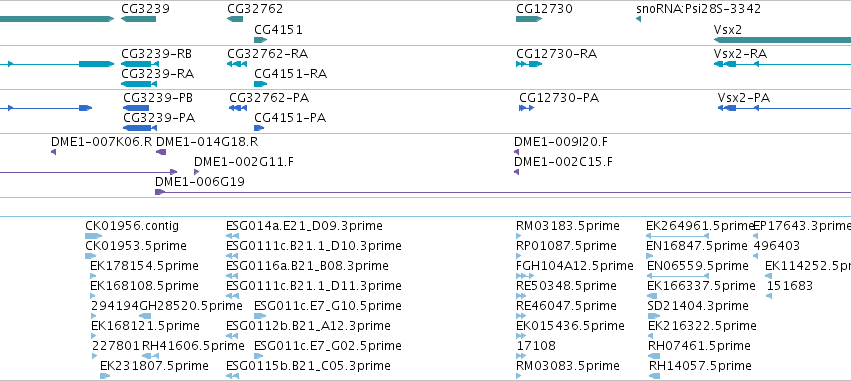The image size is (851, 381).
Task: Select the DME1-007K06.R feature
Action: point(101,142)
